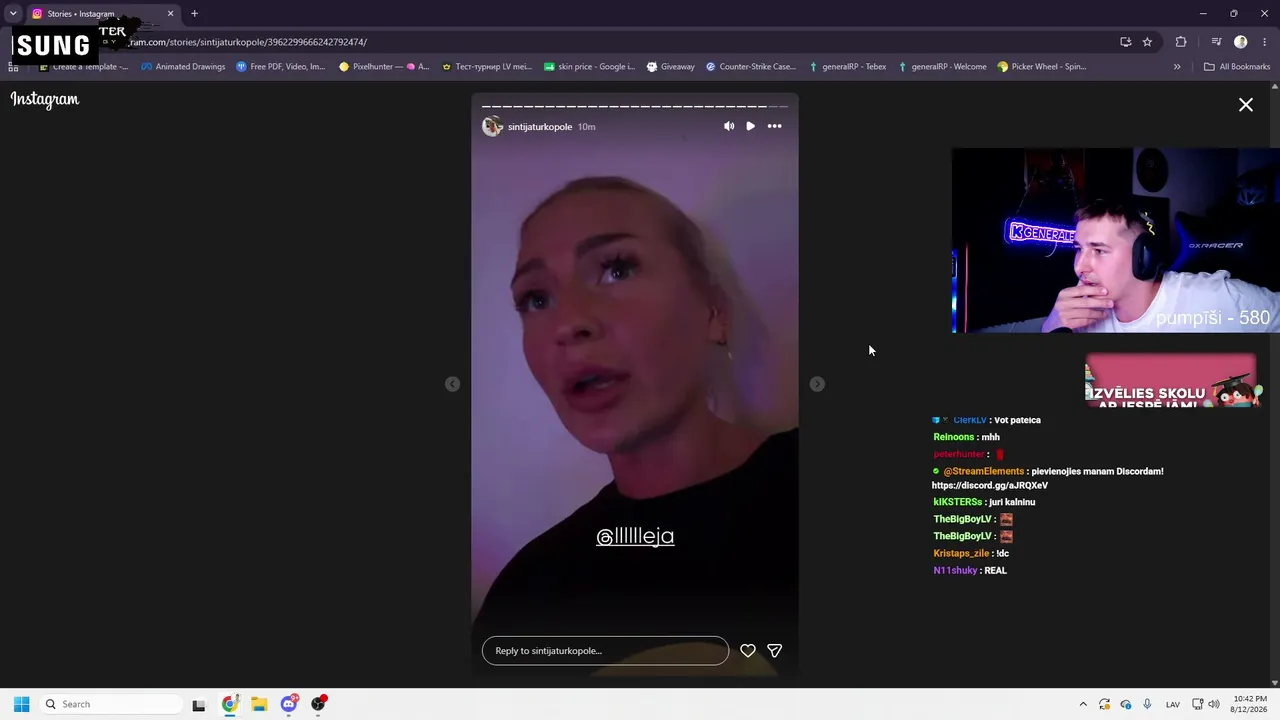Viewport: 1280px width, 720px height.
Task: Go to the previous story
Action: 452,384
